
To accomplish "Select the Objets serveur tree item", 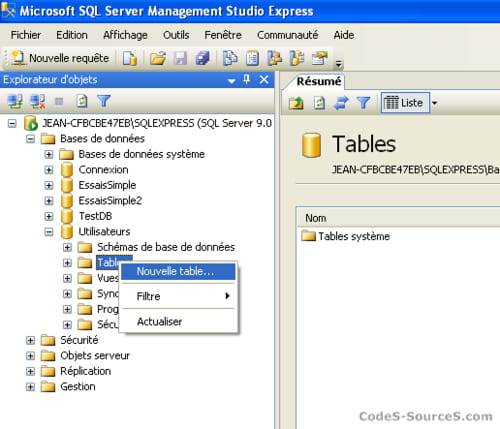I will point(95,356).
